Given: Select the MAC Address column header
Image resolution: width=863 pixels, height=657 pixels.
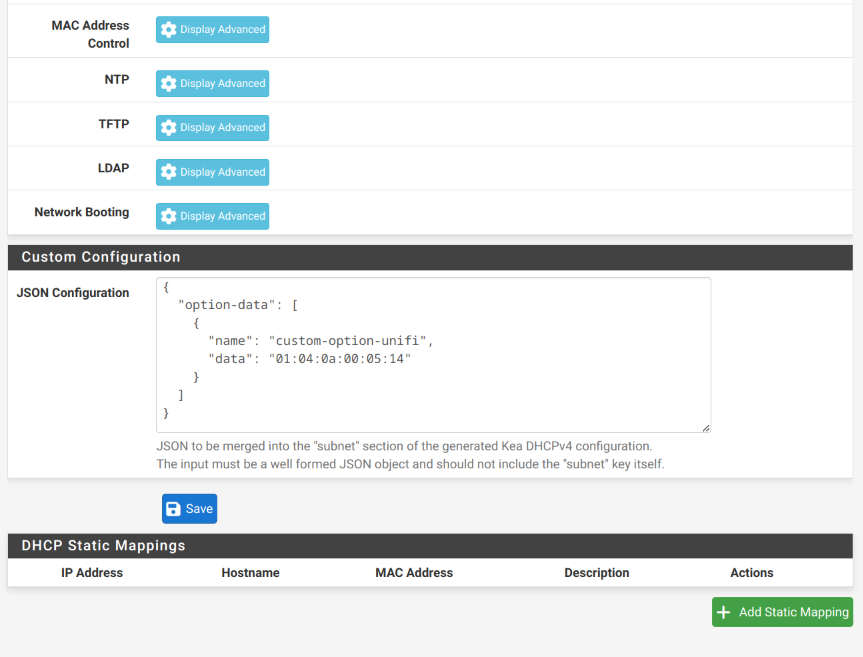Looking at the screenshot, I should (414, 573).
